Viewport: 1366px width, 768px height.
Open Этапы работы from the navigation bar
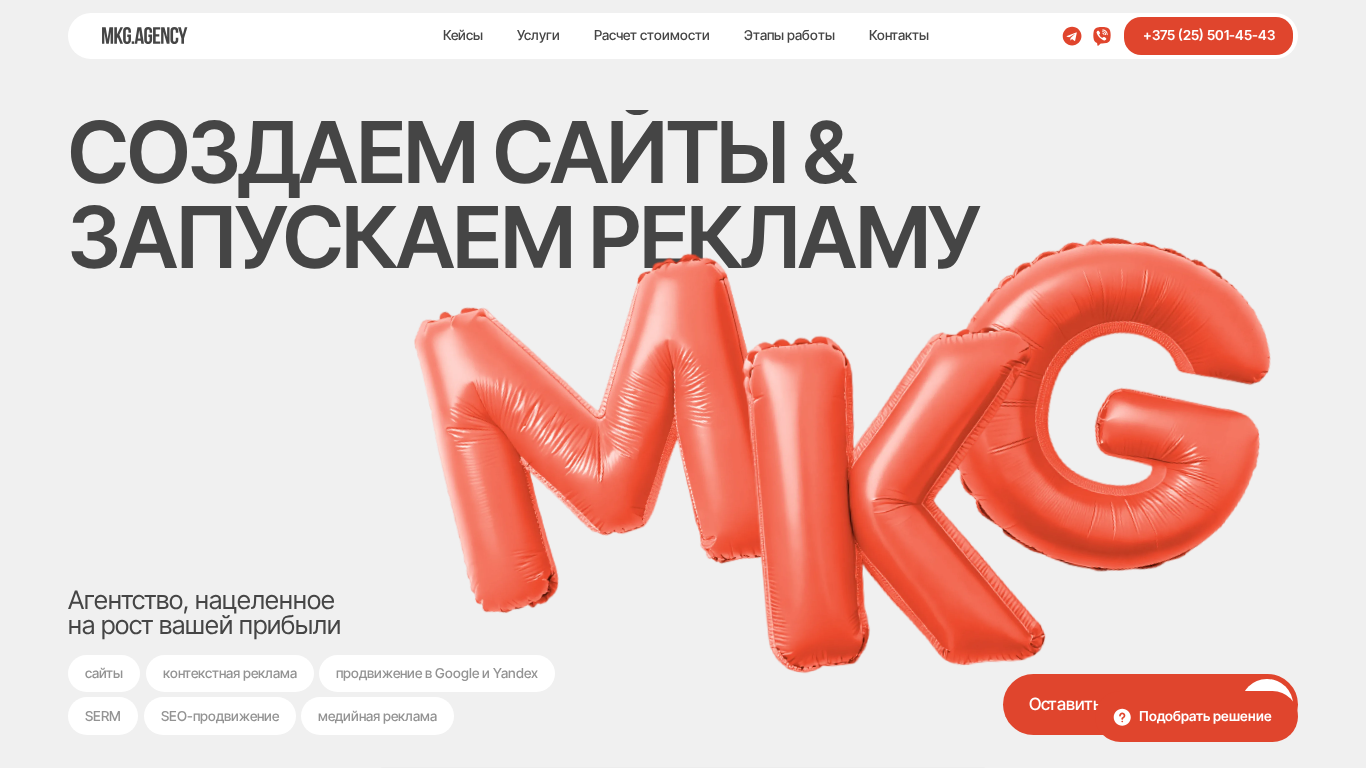789,36
